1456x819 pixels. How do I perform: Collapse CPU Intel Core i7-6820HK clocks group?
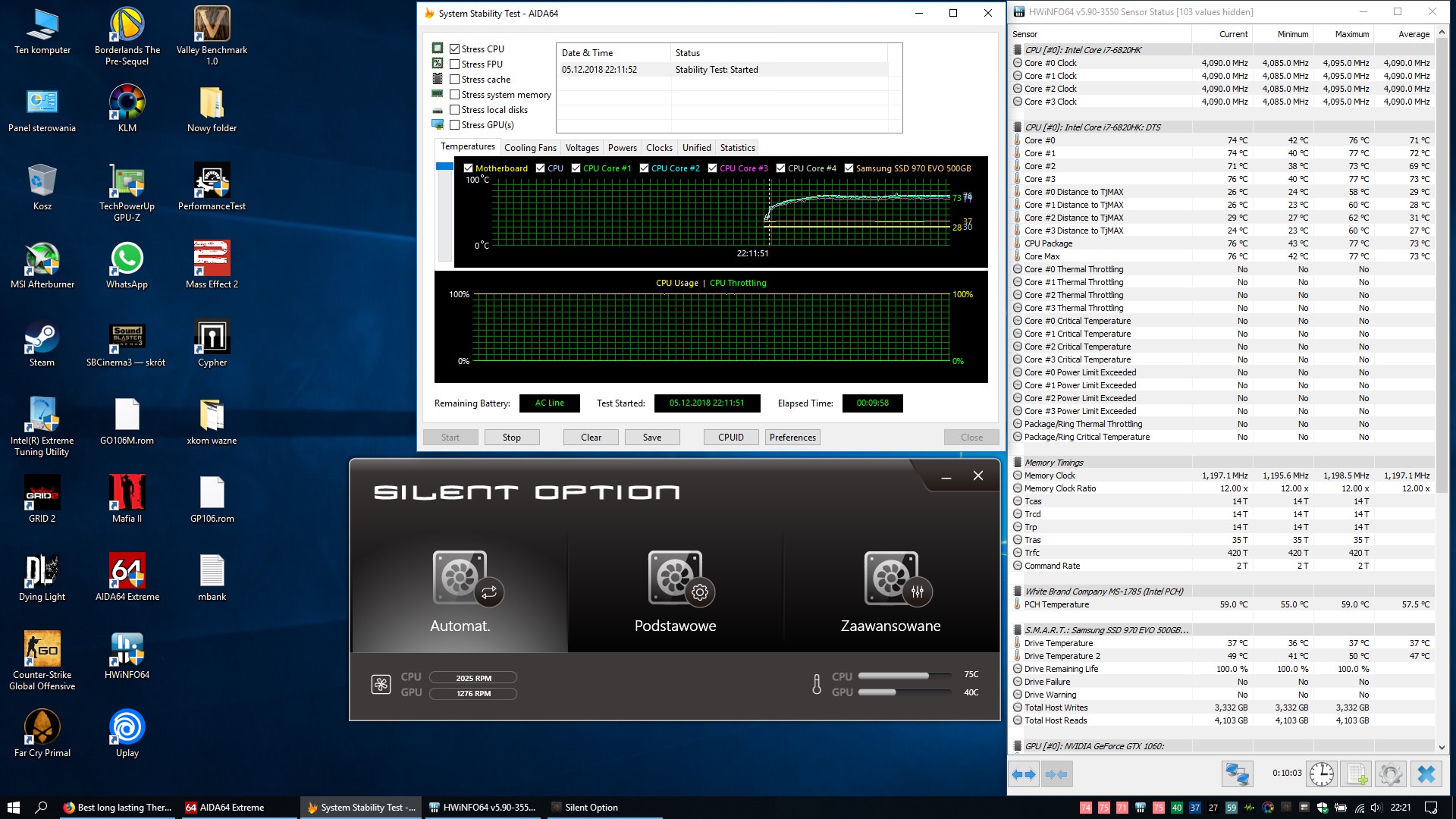point(1018,50)
